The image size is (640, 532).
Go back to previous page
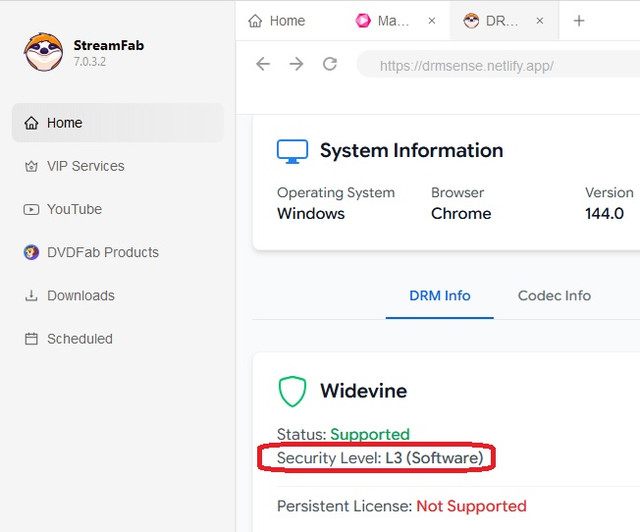(x=263, y=64)
